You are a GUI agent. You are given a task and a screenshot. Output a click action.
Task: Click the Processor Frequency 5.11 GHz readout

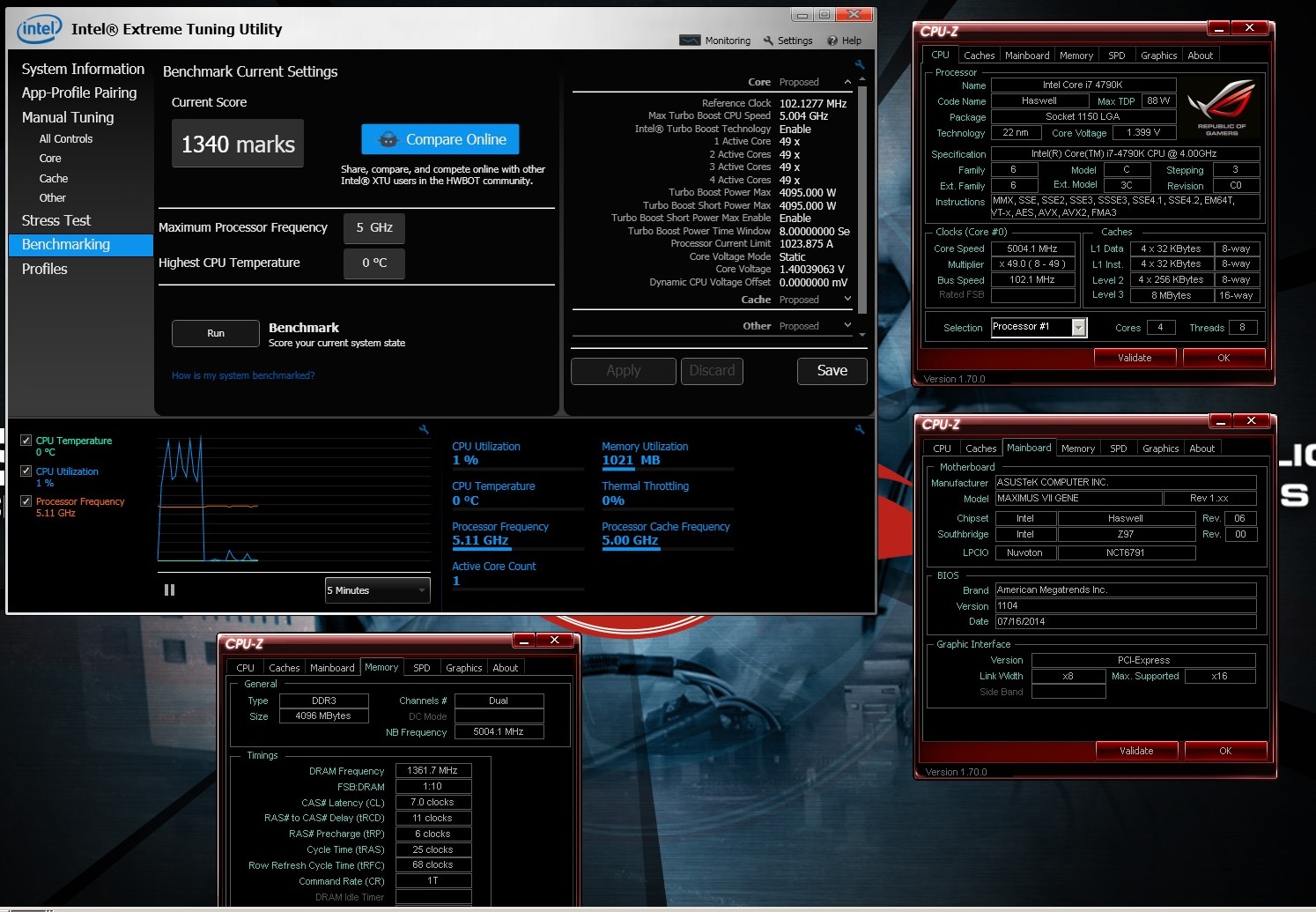click(x=480, y=540)
